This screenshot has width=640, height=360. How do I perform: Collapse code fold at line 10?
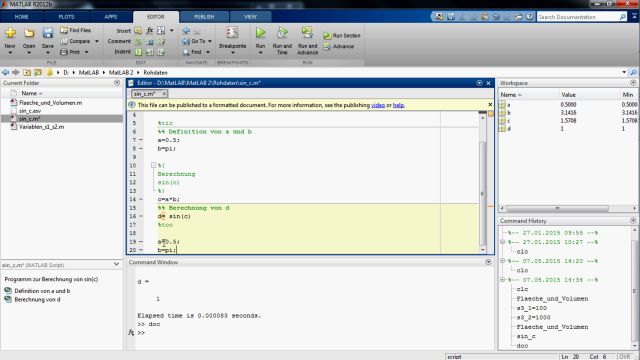(153, 165)
